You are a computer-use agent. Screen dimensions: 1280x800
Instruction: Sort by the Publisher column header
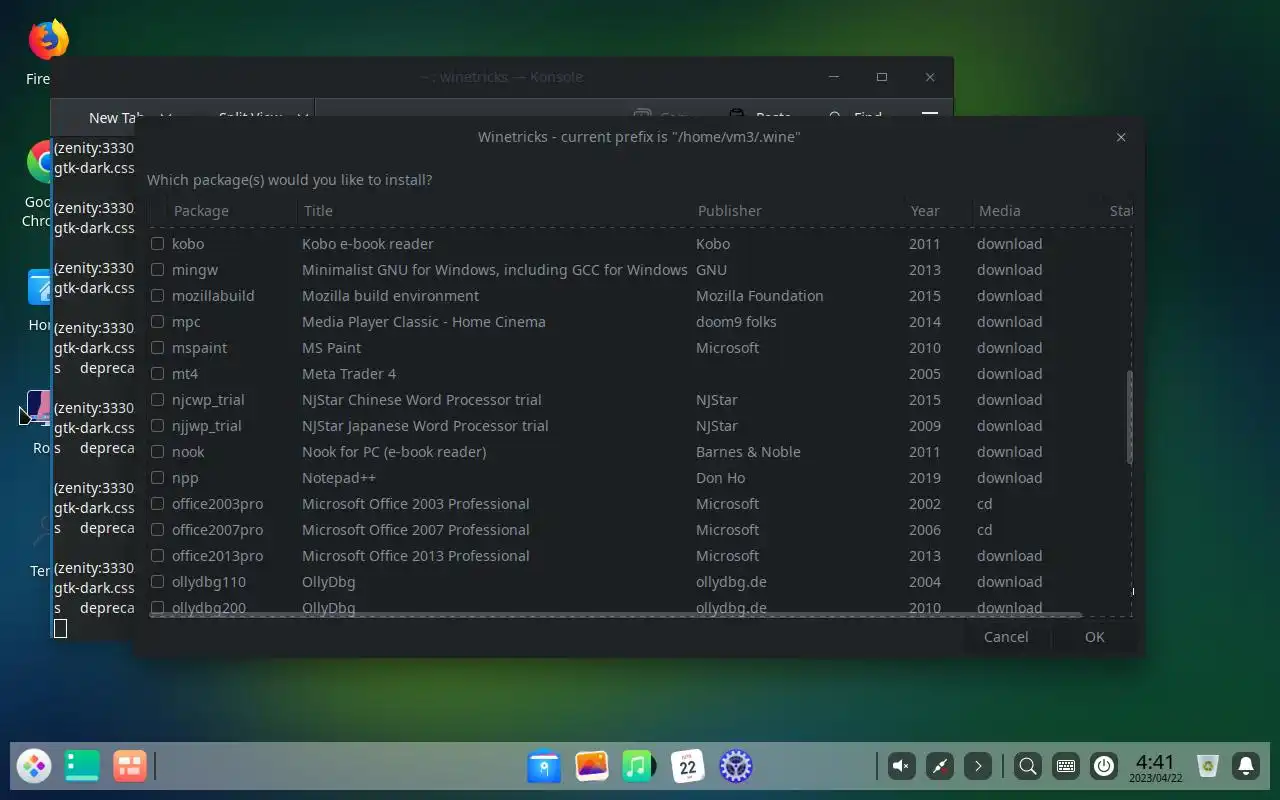point(797,211)
